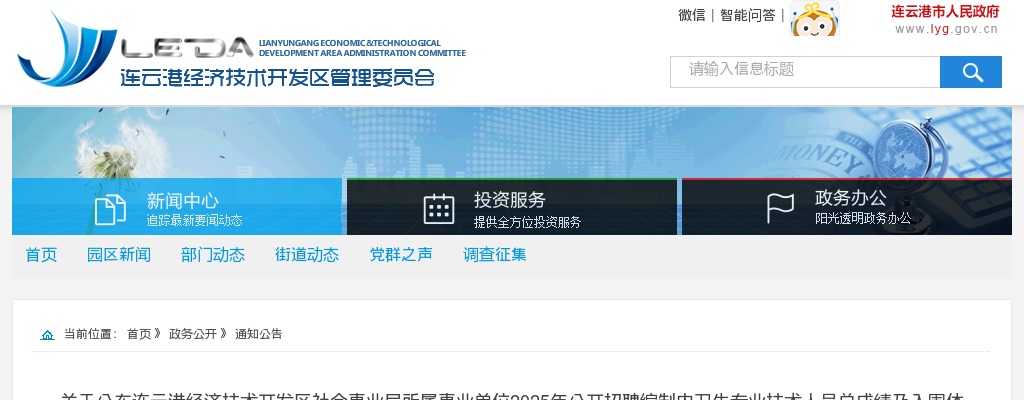The width and height of the screenshot is (1024, 400).
Task: Click the calendar icon beside 投资服务
Action: pos(438,209)
